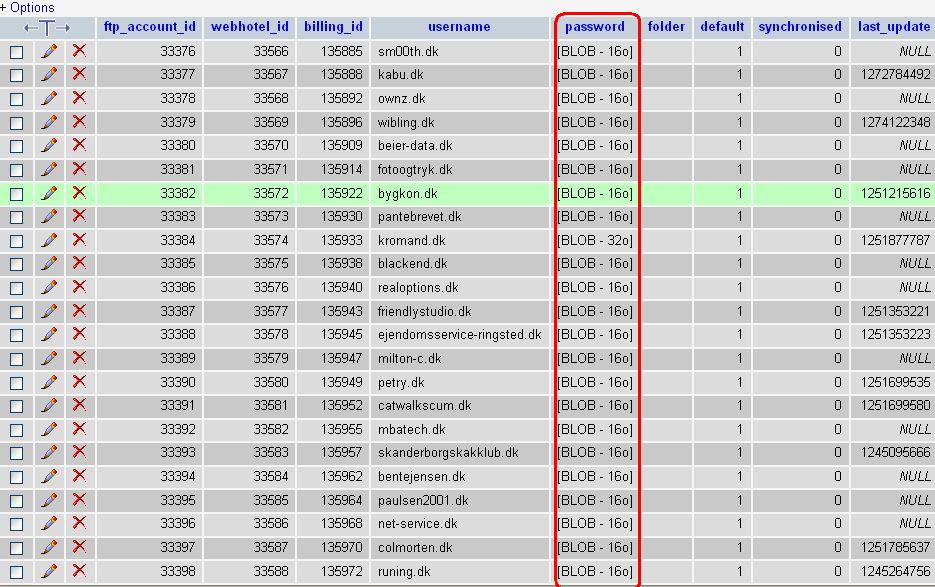Check the box for colmorten.dk row
Image resolution: width=935 pixels, height=587 pixels.
pyautogui.click(x=16, y=548)
